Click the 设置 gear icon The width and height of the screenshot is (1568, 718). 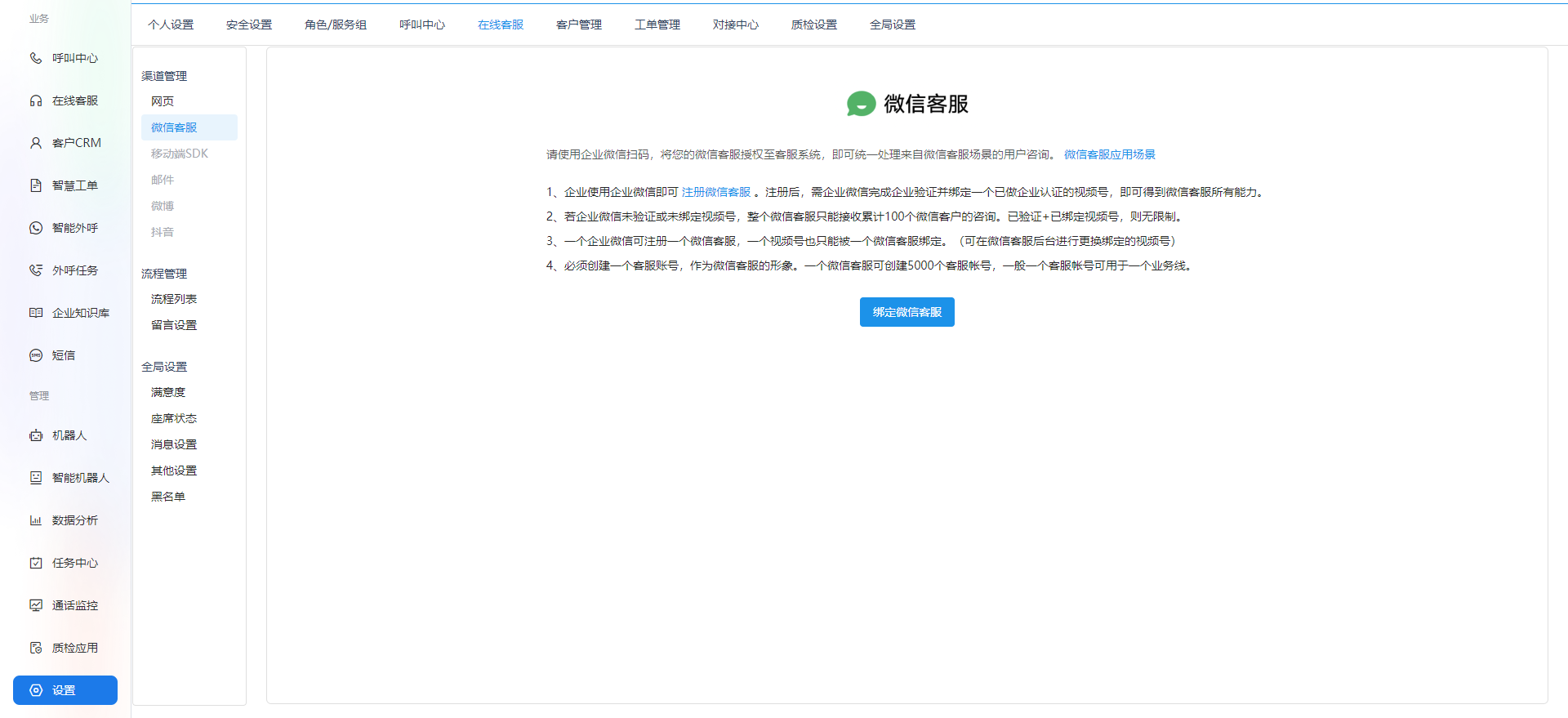tap(36, 690)
